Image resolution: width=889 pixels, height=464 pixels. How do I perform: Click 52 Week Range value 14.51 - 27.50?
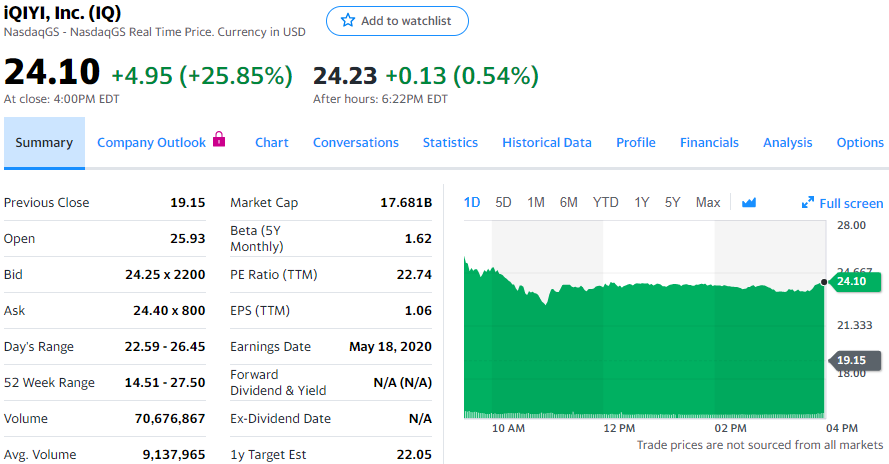(x=165, y=382)
